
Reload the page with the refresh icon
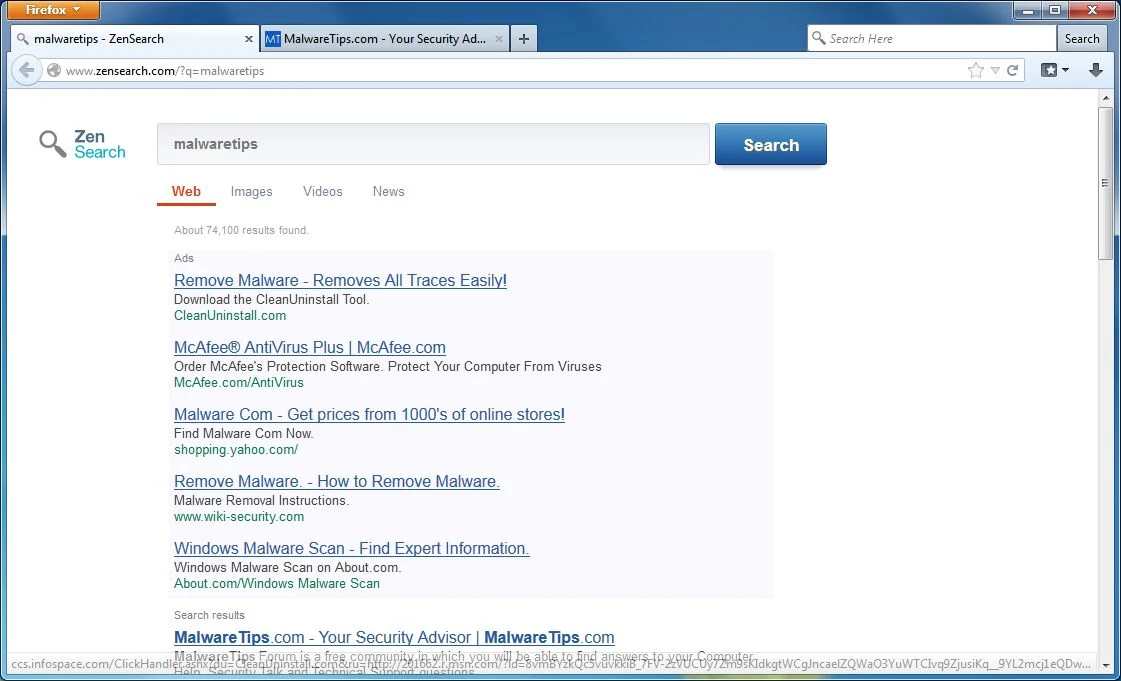point(1012,70)
